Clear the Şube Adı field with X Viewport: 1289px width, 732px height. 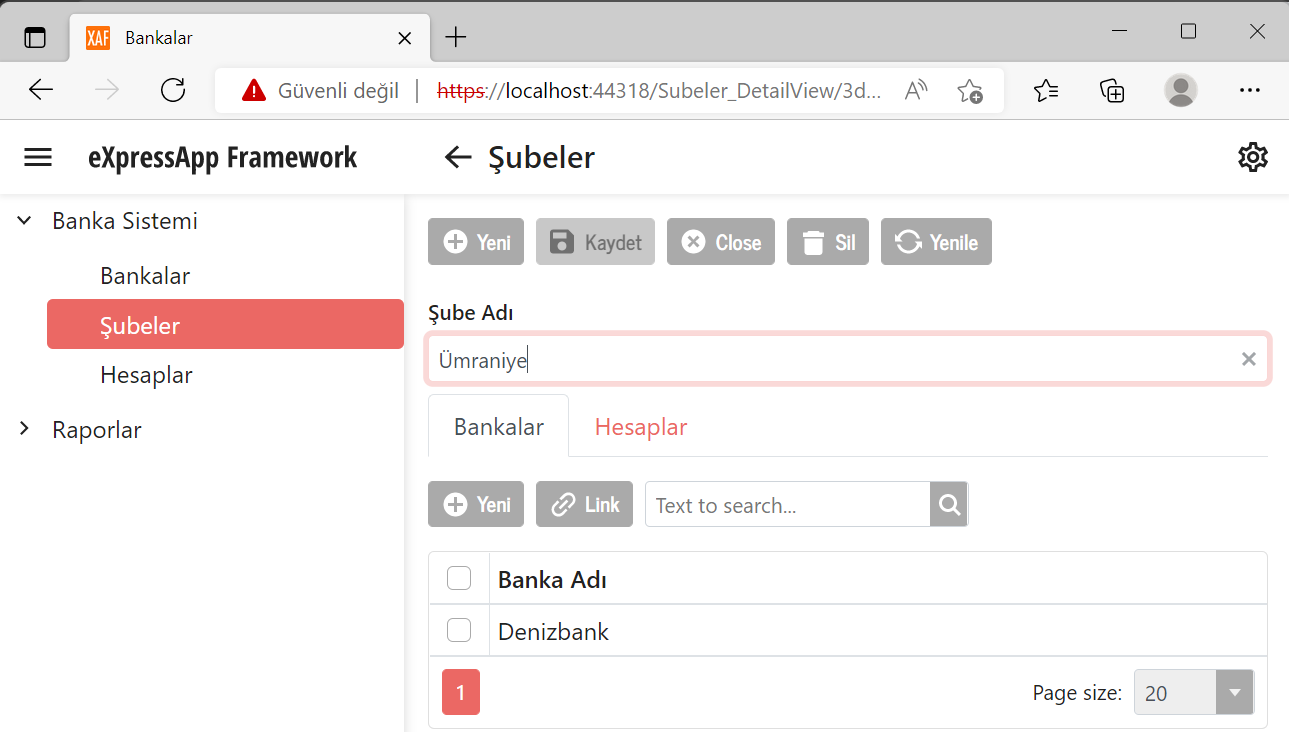(x=1248, y=359)
